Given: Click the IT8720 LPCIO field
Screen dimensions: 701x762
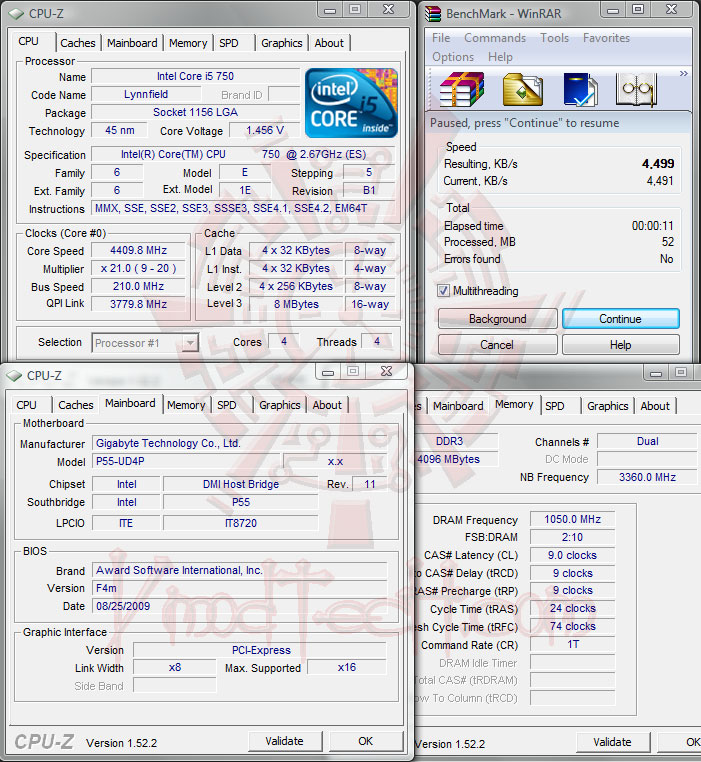Looking at the screenshot, I should (241, 523).
